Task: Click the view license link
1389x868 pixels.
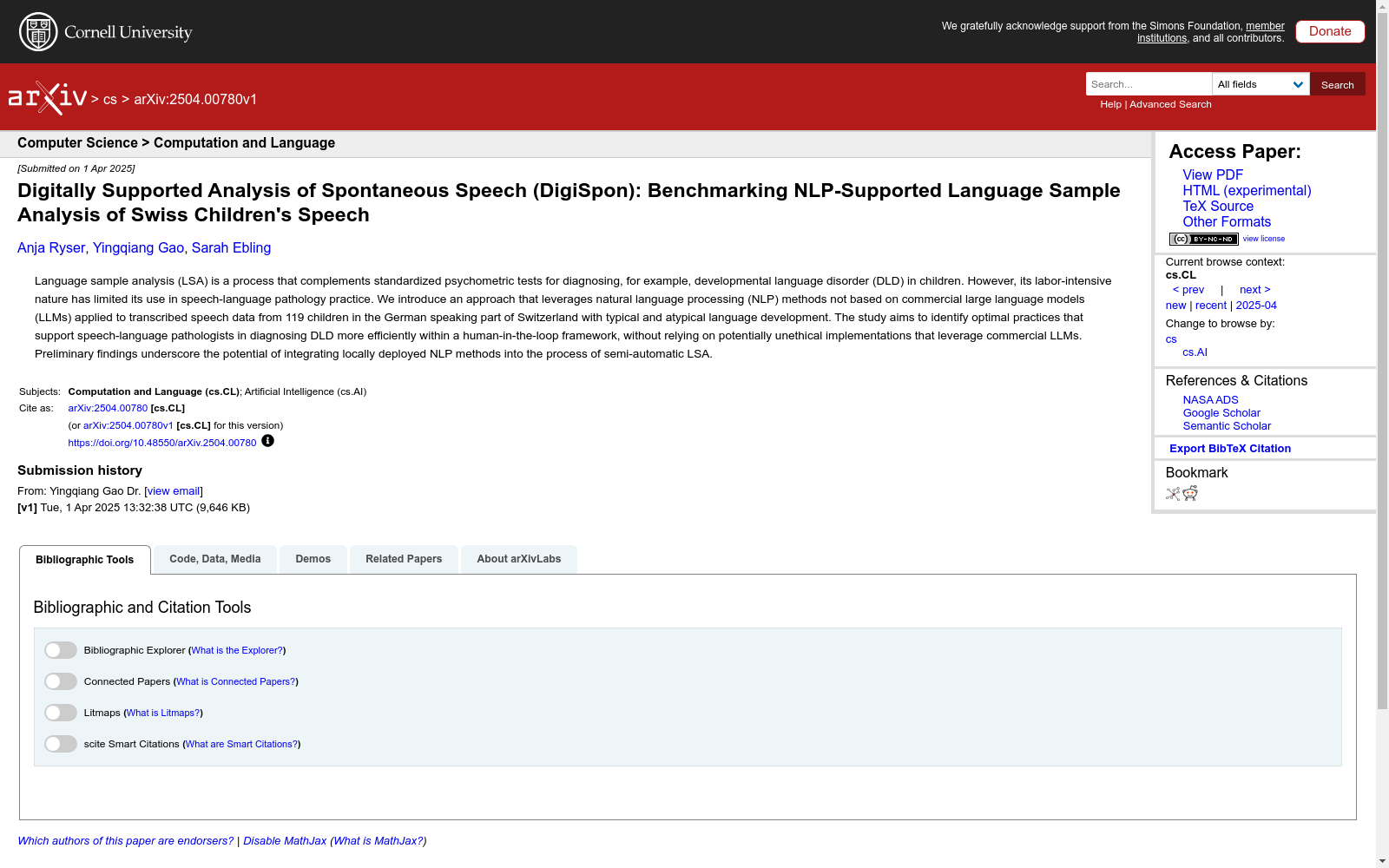Action: coord(1264,239)
